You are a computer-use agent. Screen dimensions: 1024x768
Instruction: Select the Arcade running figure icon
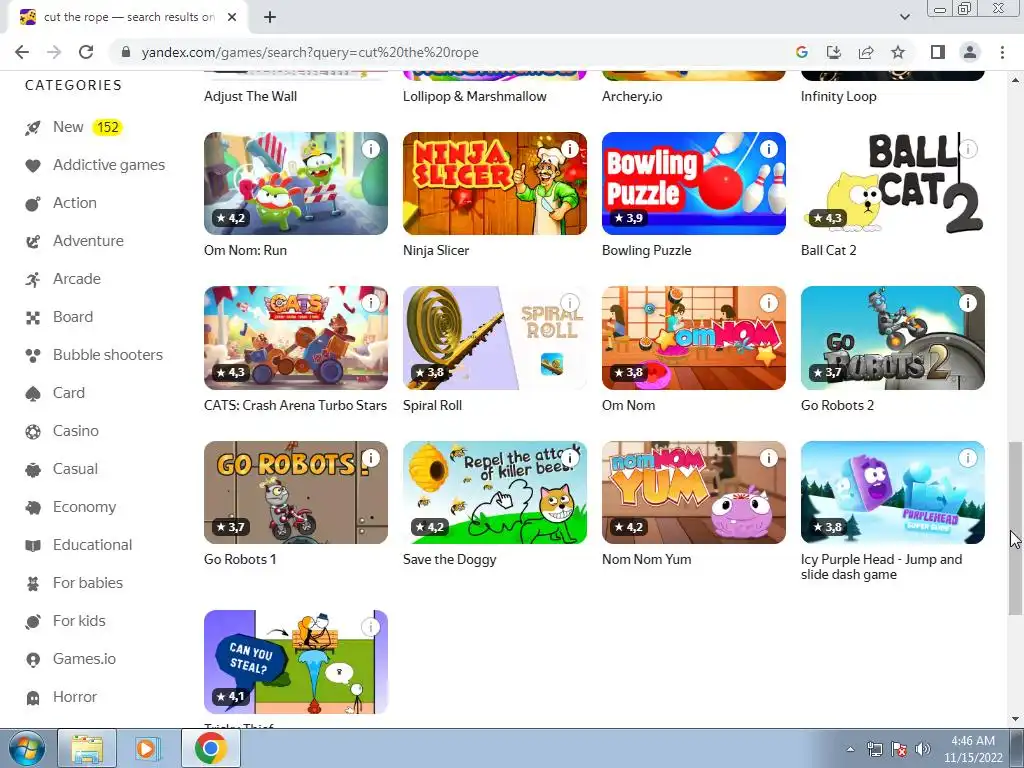click(33, 280)
